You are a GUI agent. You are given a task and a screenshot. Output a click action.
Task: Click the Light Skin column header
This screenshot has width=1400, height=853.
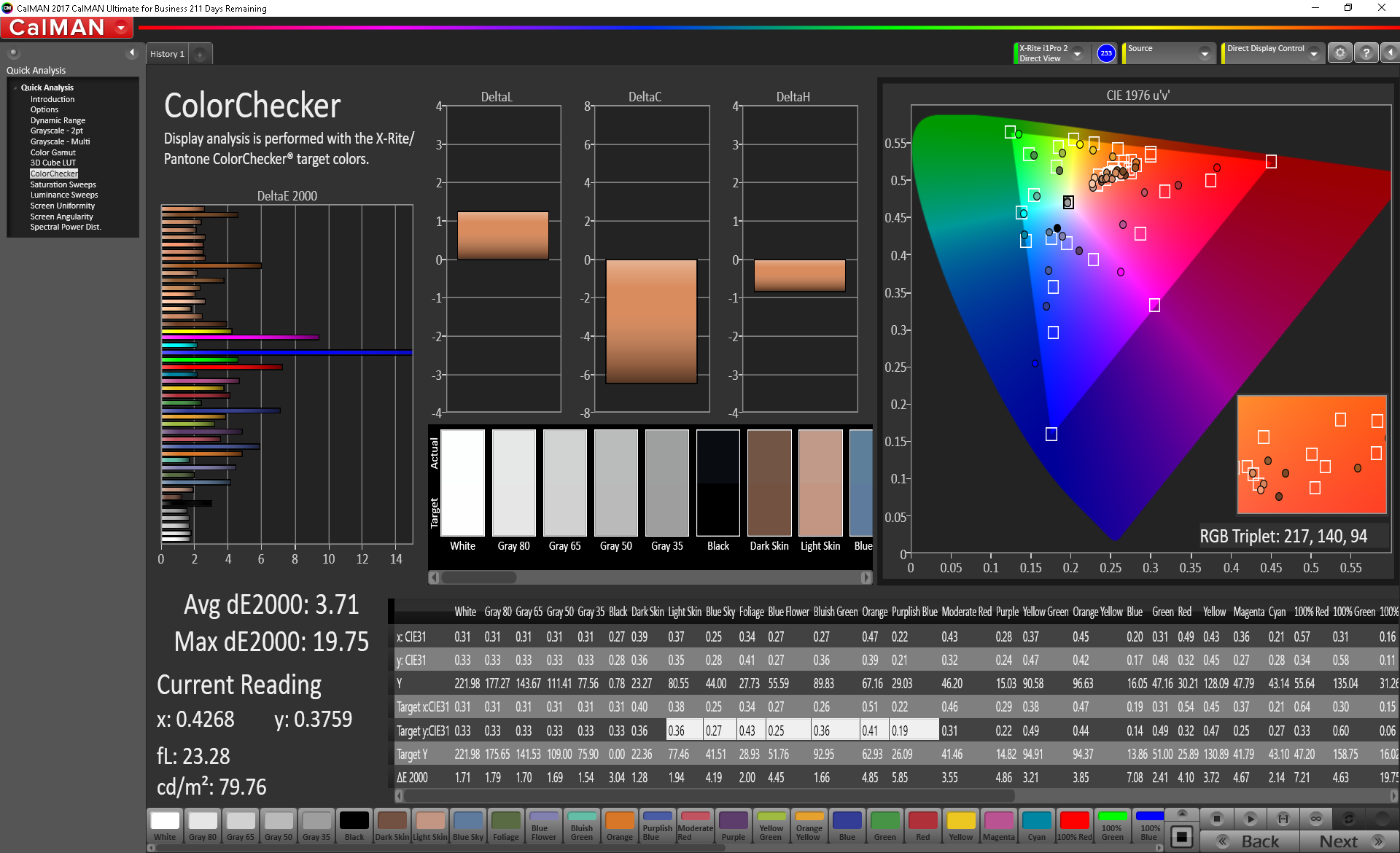685,612
